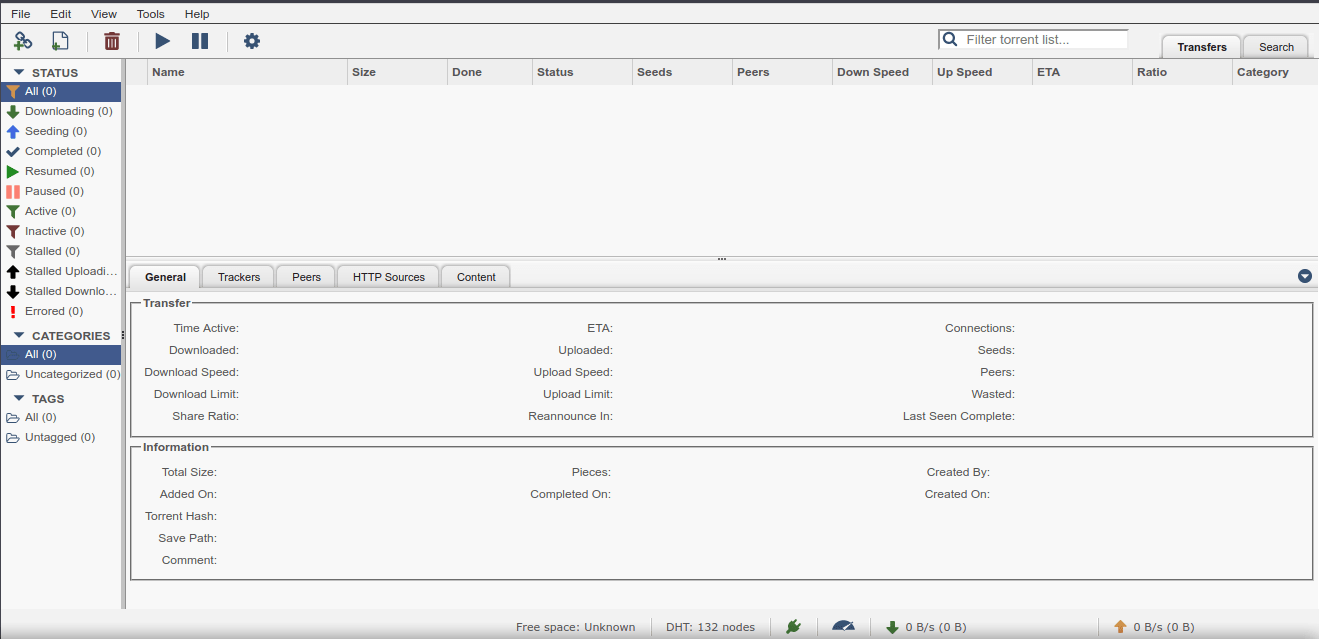Add a torrent from a magnet link
1319x639 pixels.
(22, 41)
